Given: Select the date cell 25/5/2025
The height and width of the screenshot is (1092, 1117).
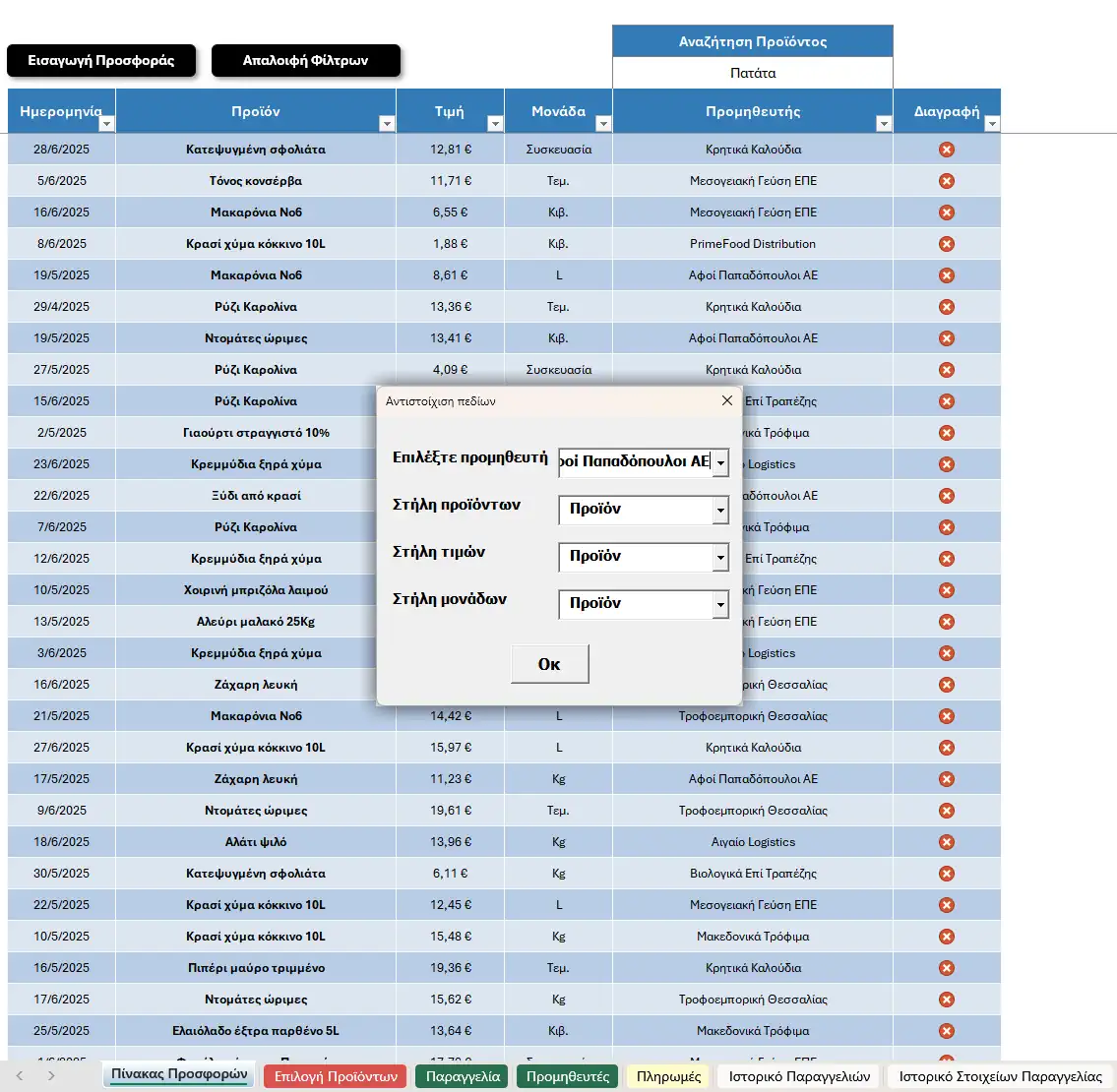Looking at the screenshot, I should click(61, 1031).
